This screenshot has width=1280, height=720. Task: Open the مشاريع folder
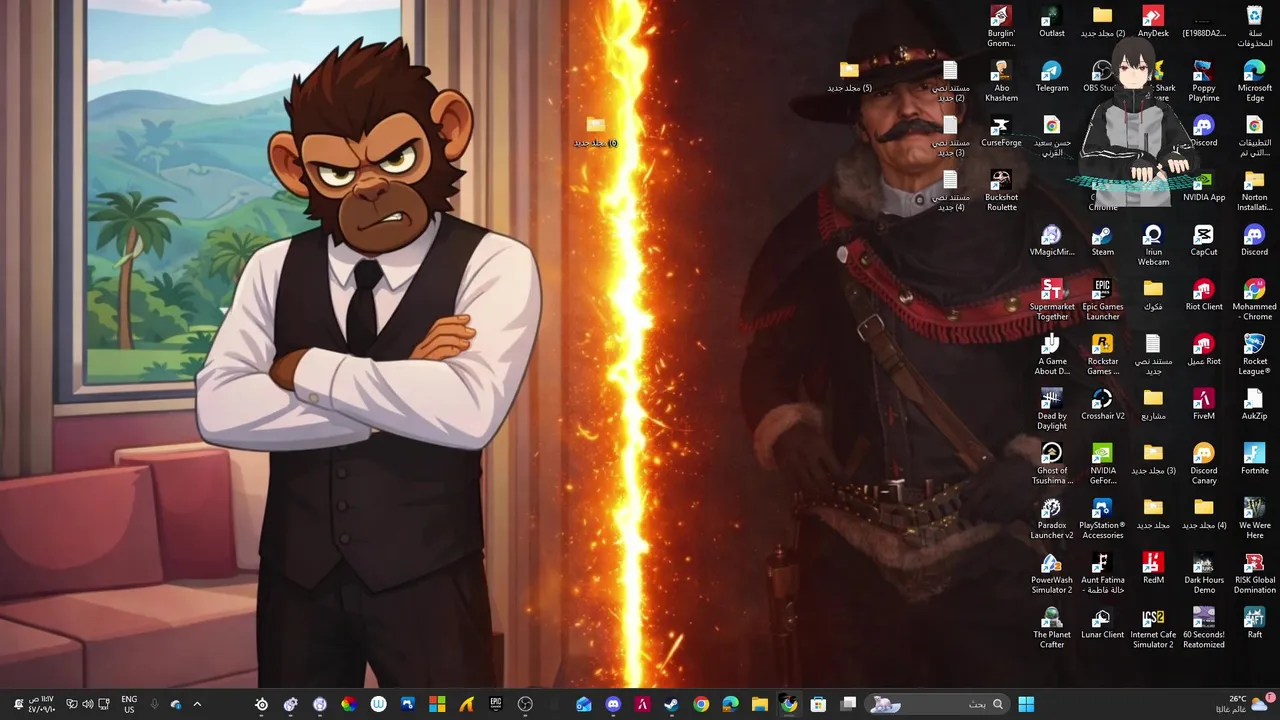(x=1153, y=405)
